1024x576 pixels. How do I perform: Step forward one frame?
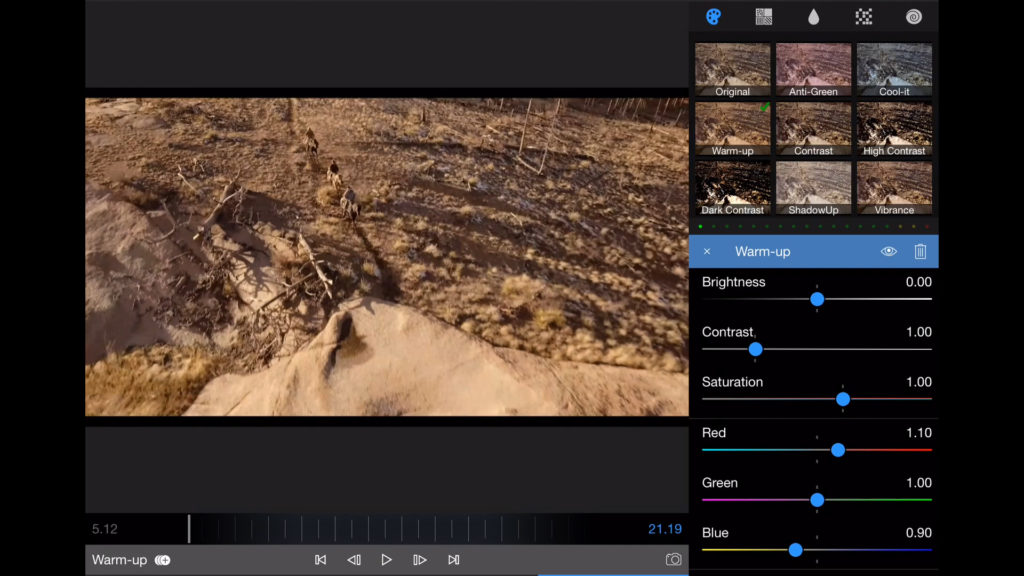(420, 560)
